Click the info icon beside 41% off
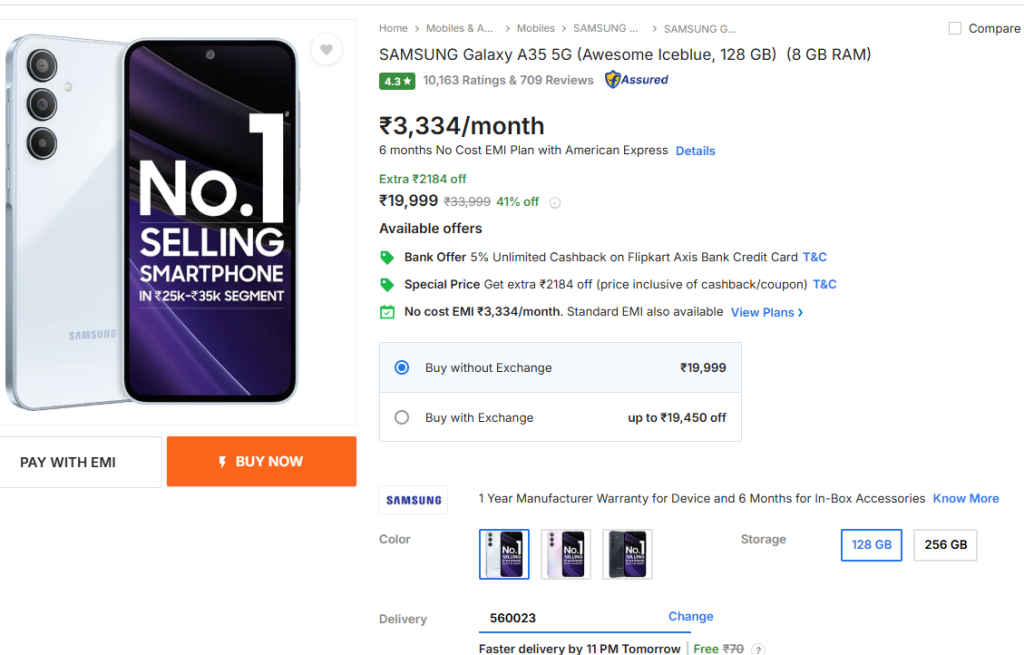This screenshot has width=1024, height=655. pyautogui.click(x=556, y=201)
